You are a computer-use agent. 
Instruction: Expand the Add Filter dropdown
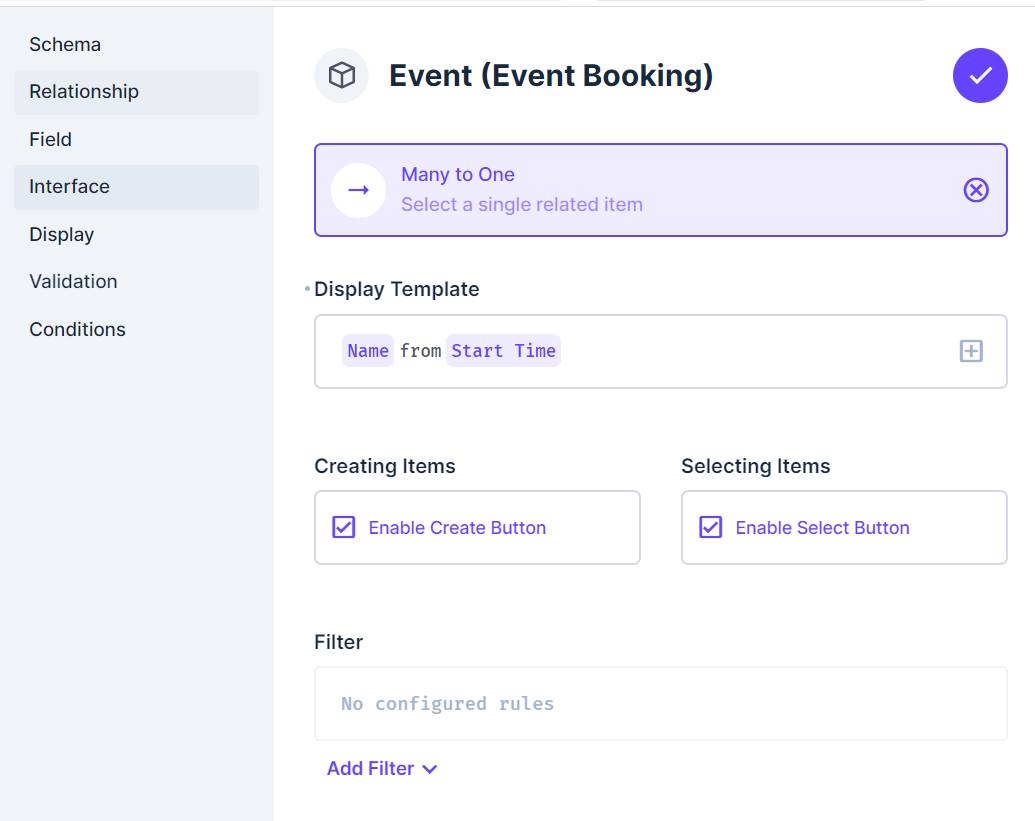(371, 768)
